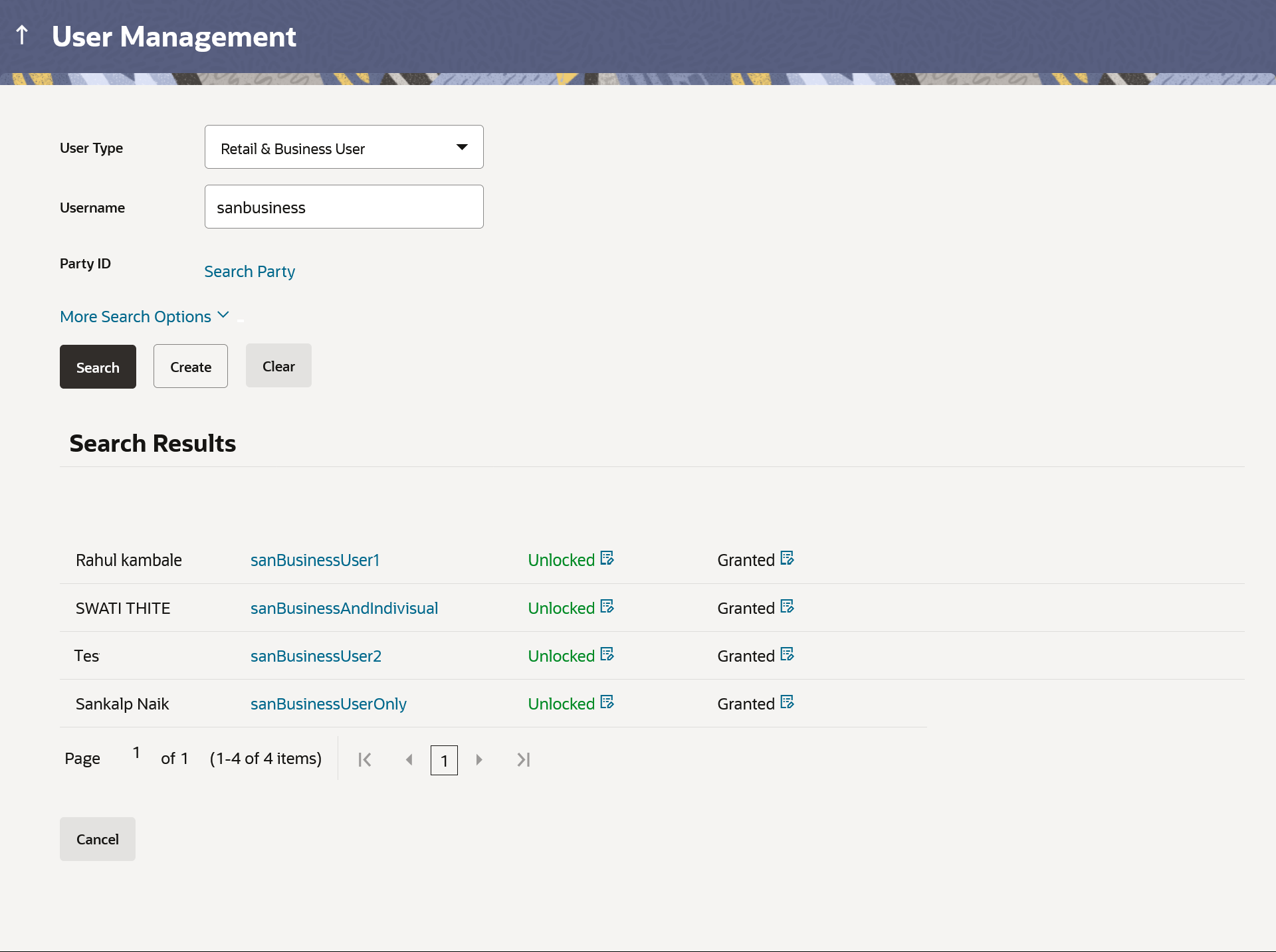Edit lock status for sanBusinessAndIndivisual
Screen dimensions: 1276x952
607,606
